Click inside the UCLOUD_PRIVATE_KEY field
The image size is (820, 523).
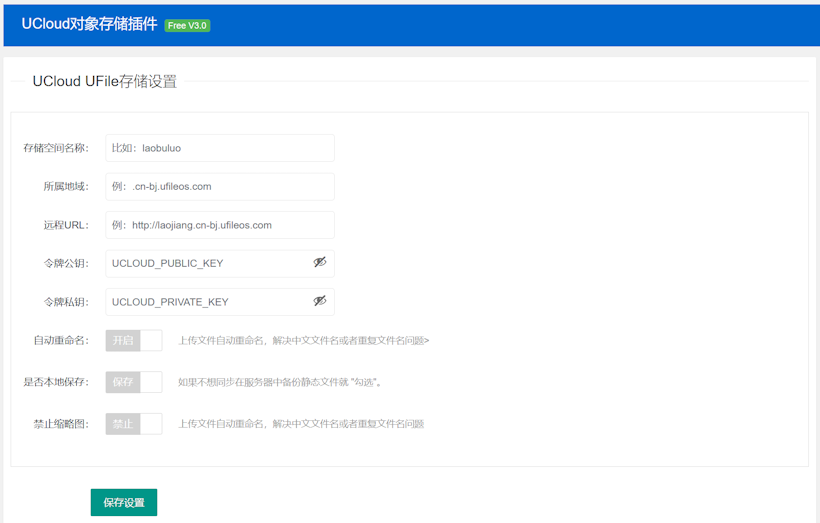[208, 302]
